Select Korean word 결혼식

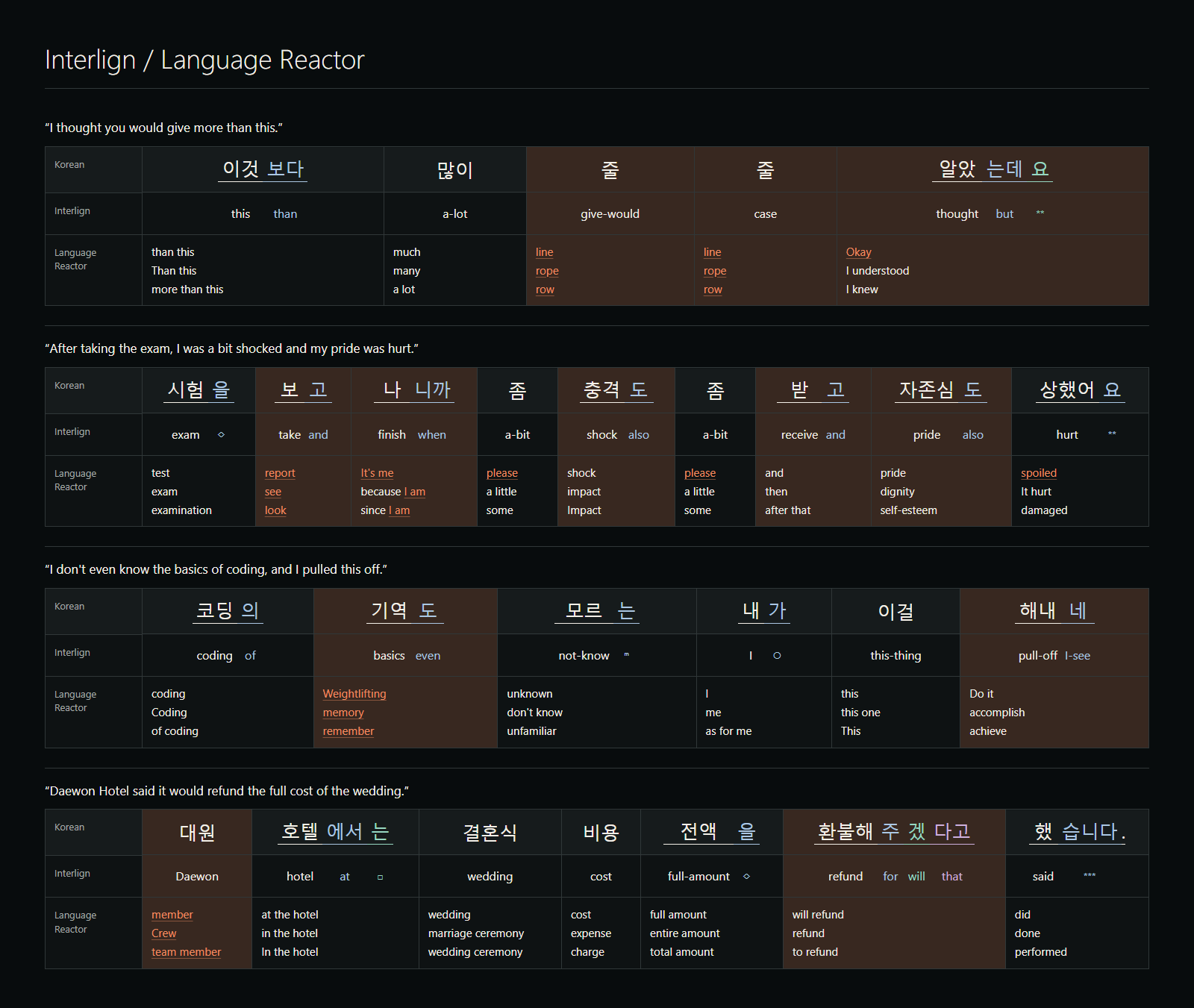[490, 833]
